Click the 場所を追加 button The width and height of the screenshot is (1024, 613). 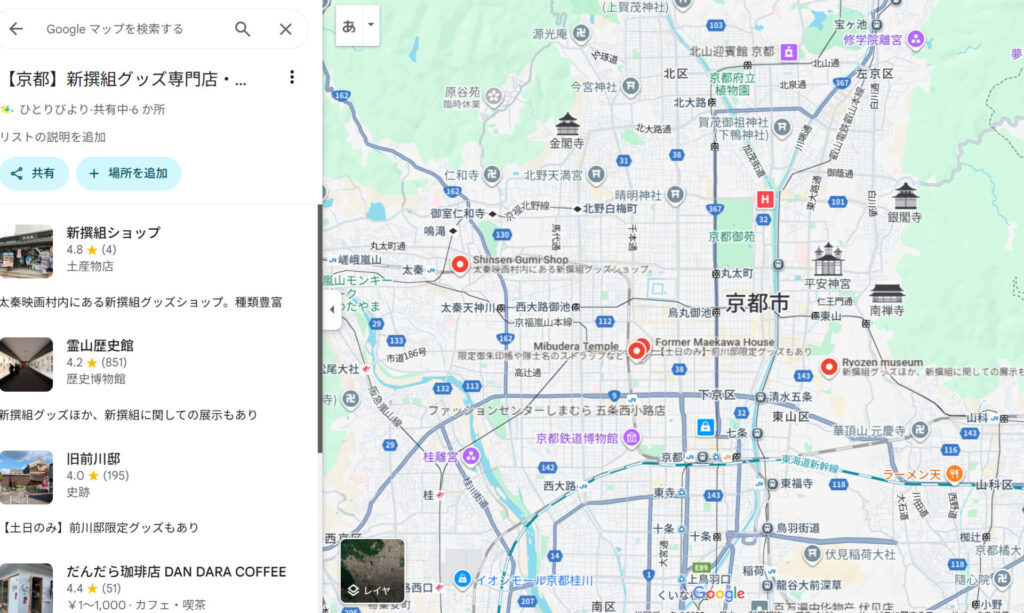pyautogui.click(x=128, y=173)
